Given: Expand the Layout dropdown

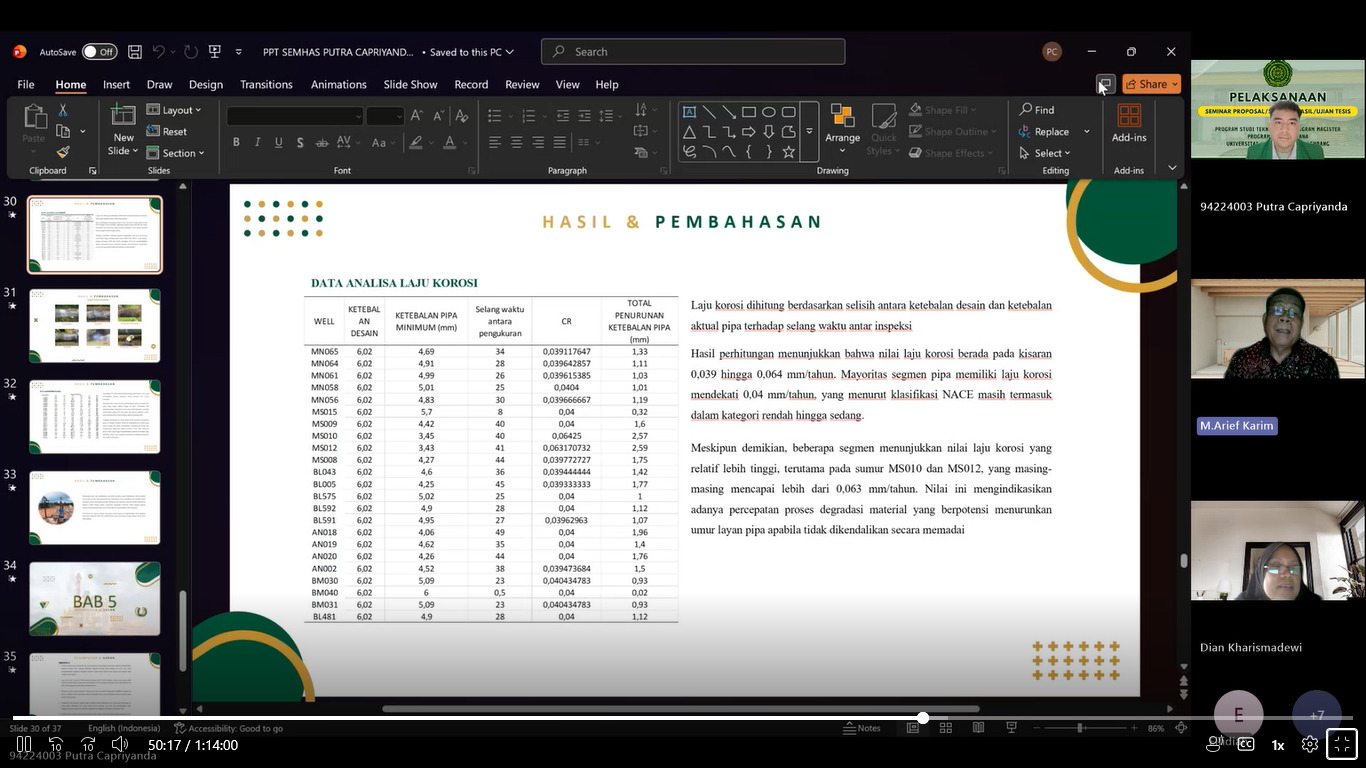Looking at the screenshot, I should 175,110.
